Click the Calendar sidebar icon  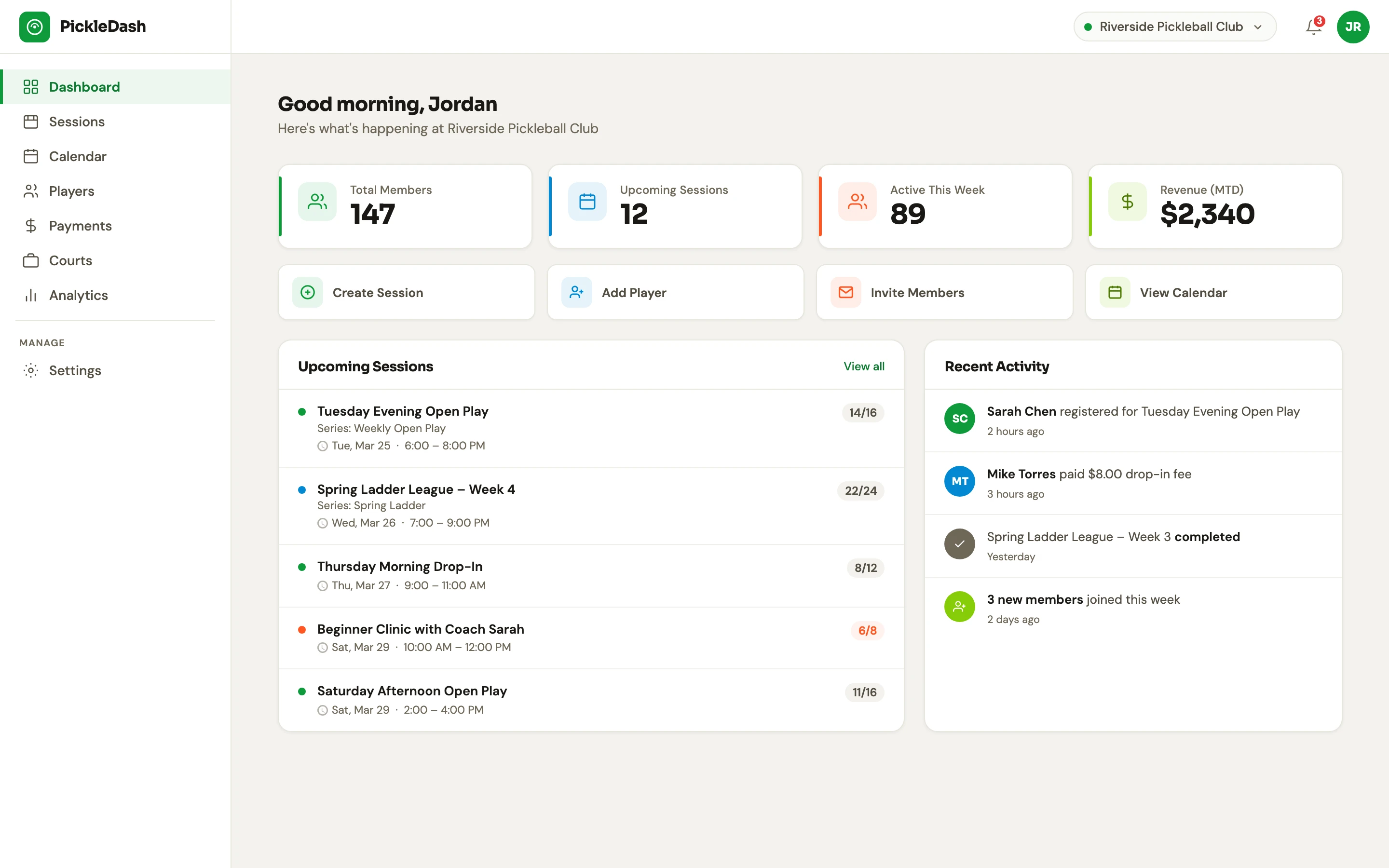pos(31,156)
